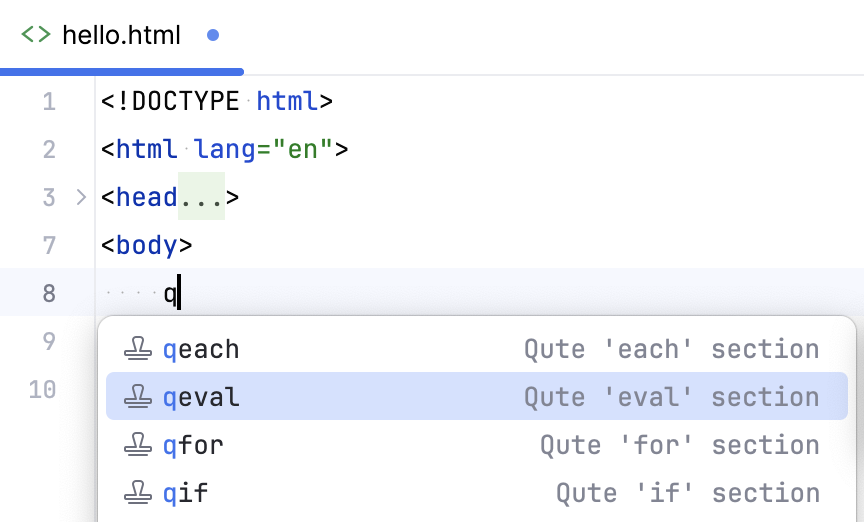Click the live template icon beside qfor

tap(137, 445)
